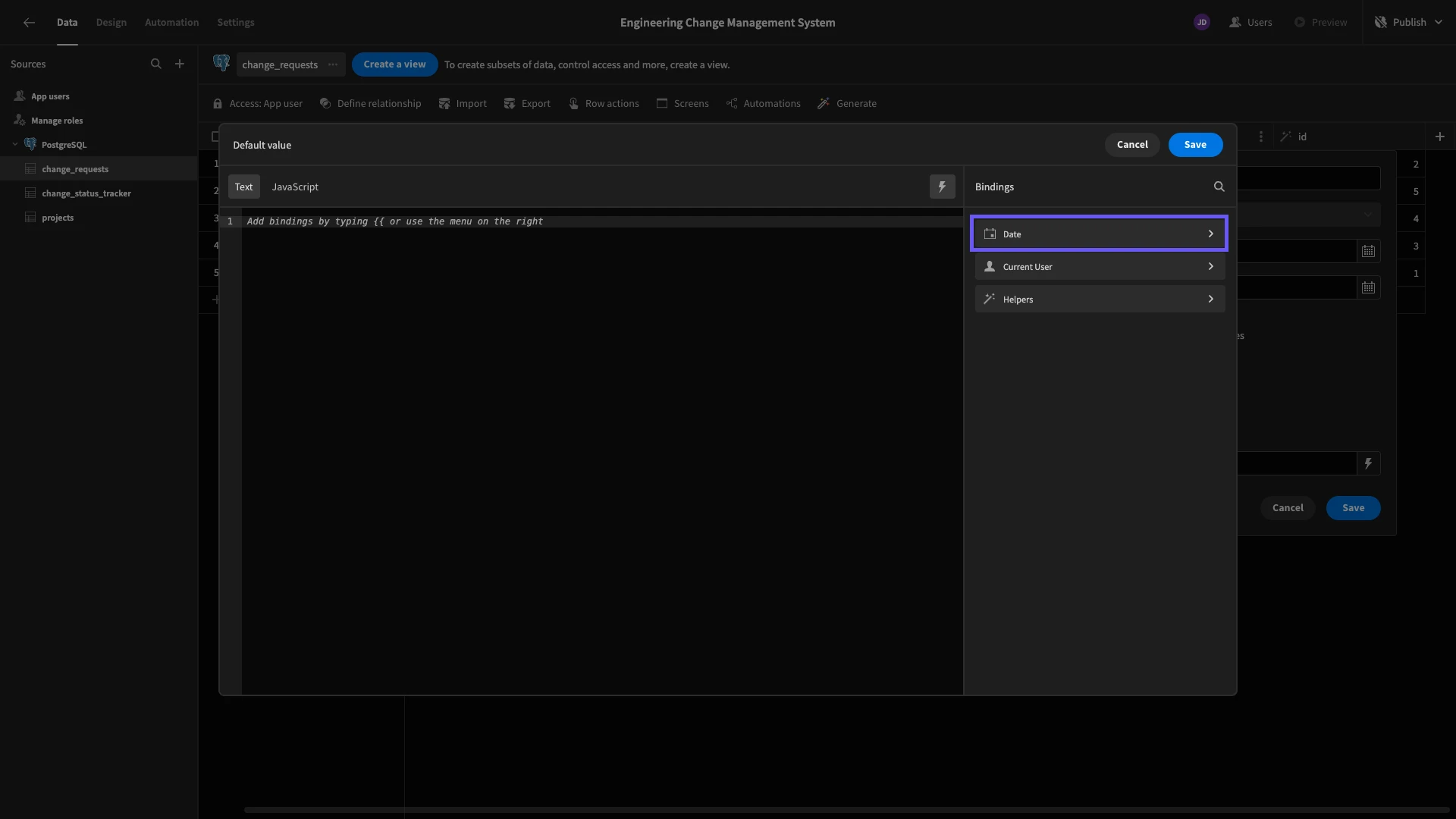The image size is (1456, 819).
Task: Switch to the Design tab
Action: pos(111,23)
